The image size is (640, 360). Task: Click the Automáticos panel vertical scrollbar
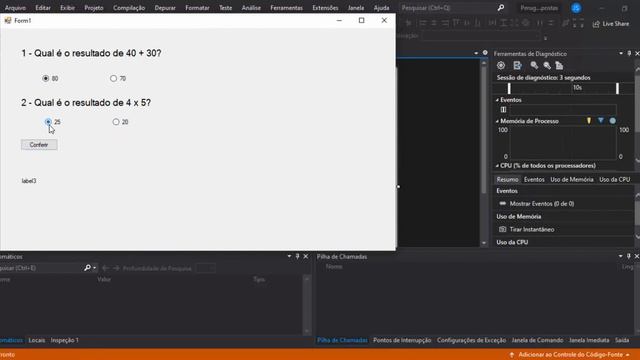point(307,305)
